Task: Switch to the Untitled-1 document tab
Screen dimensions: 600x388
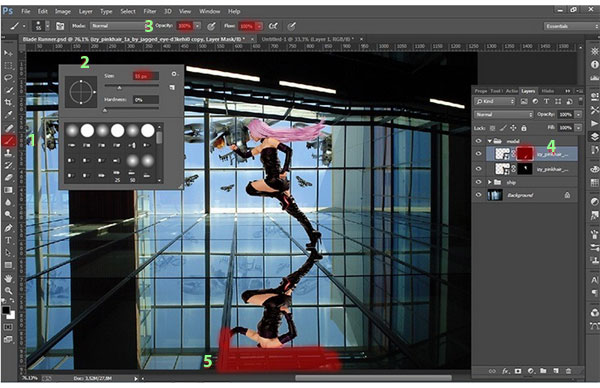Action: (308, 39)
